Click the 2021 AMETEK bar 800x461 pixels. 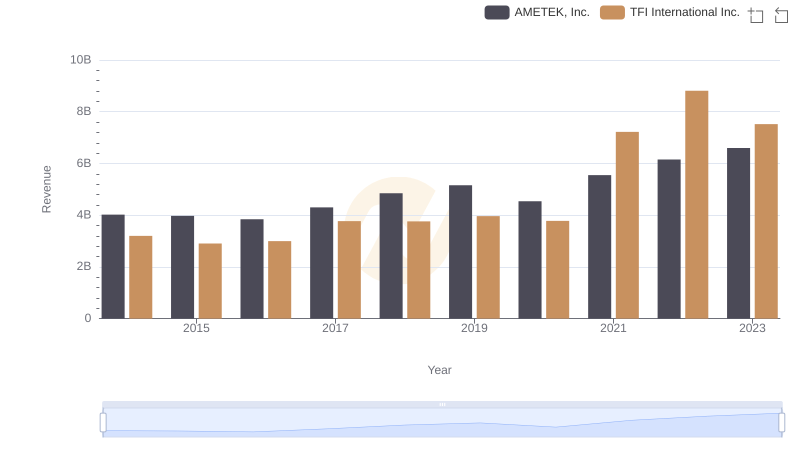click(599, 247)
